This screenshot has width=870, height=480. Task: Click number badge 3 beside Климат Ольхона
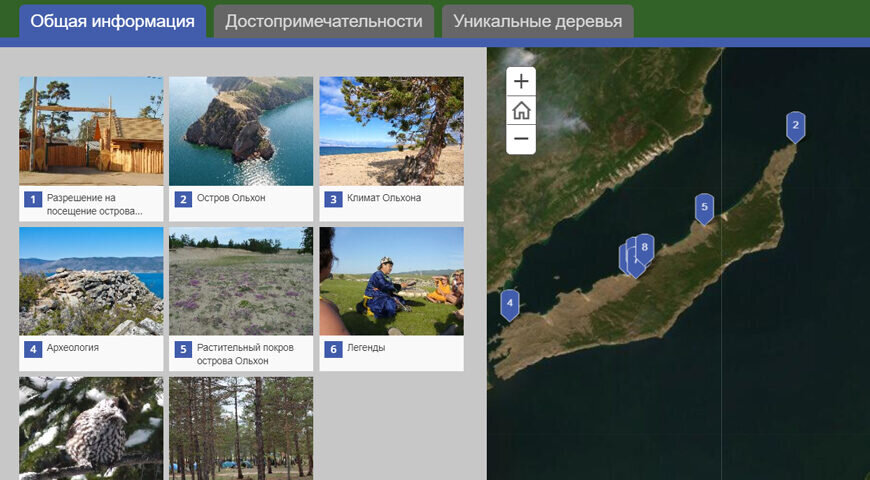333,199
